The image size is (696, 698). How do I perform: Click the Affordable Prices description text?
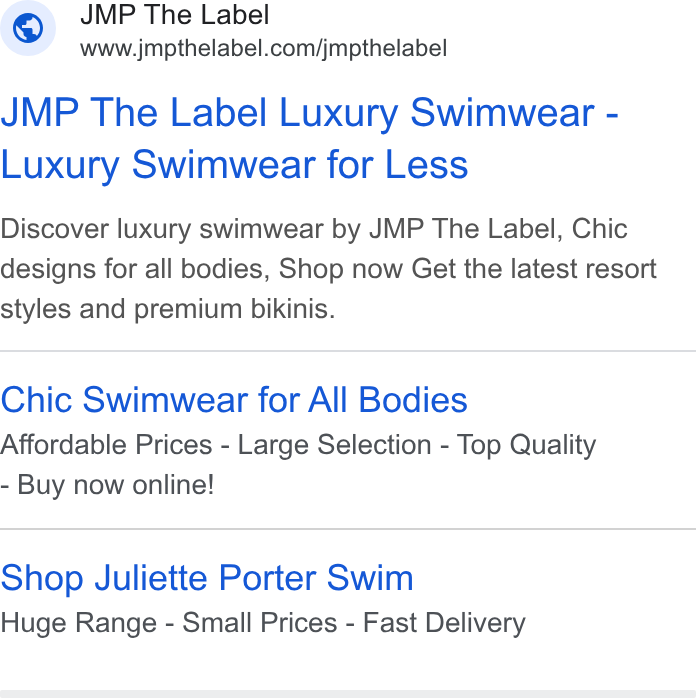106,445
